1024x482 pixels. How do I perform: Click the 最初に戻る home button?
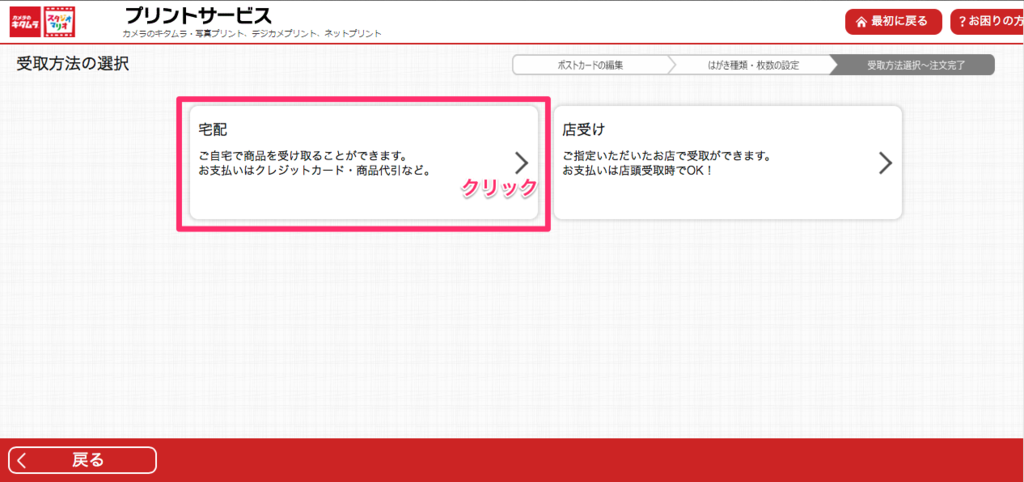[x=893, y=22]
